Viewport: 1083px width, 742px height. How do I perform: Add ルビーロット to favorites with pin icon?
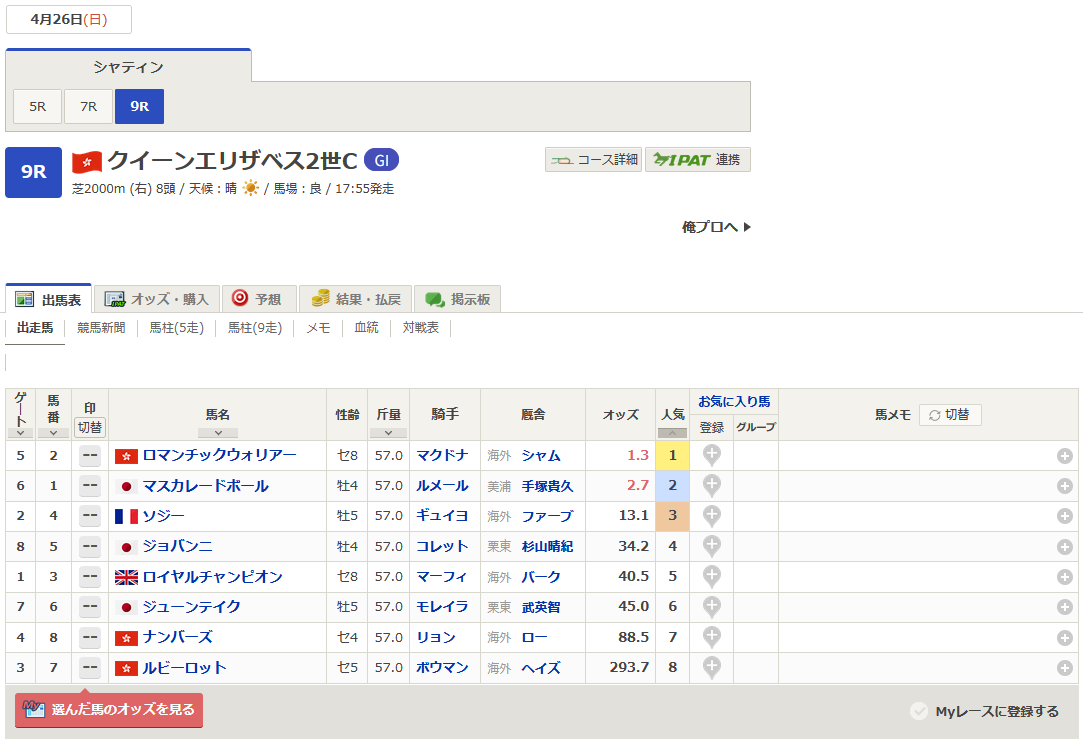point(711,667)
